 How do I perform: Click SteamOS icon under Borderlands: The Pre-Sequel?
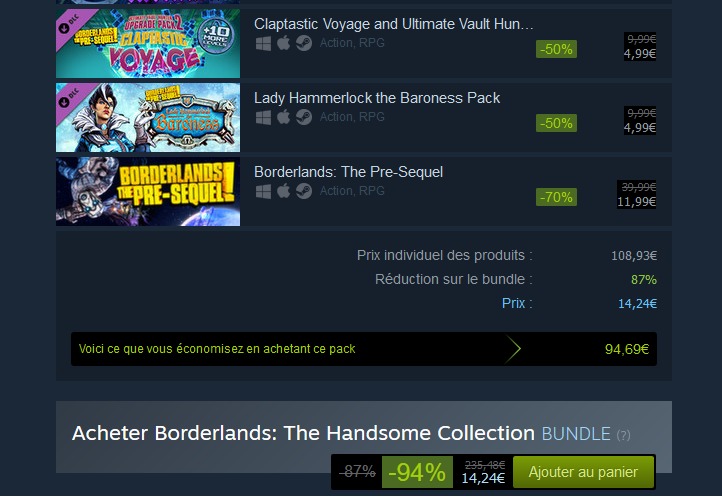coord(304,192)
